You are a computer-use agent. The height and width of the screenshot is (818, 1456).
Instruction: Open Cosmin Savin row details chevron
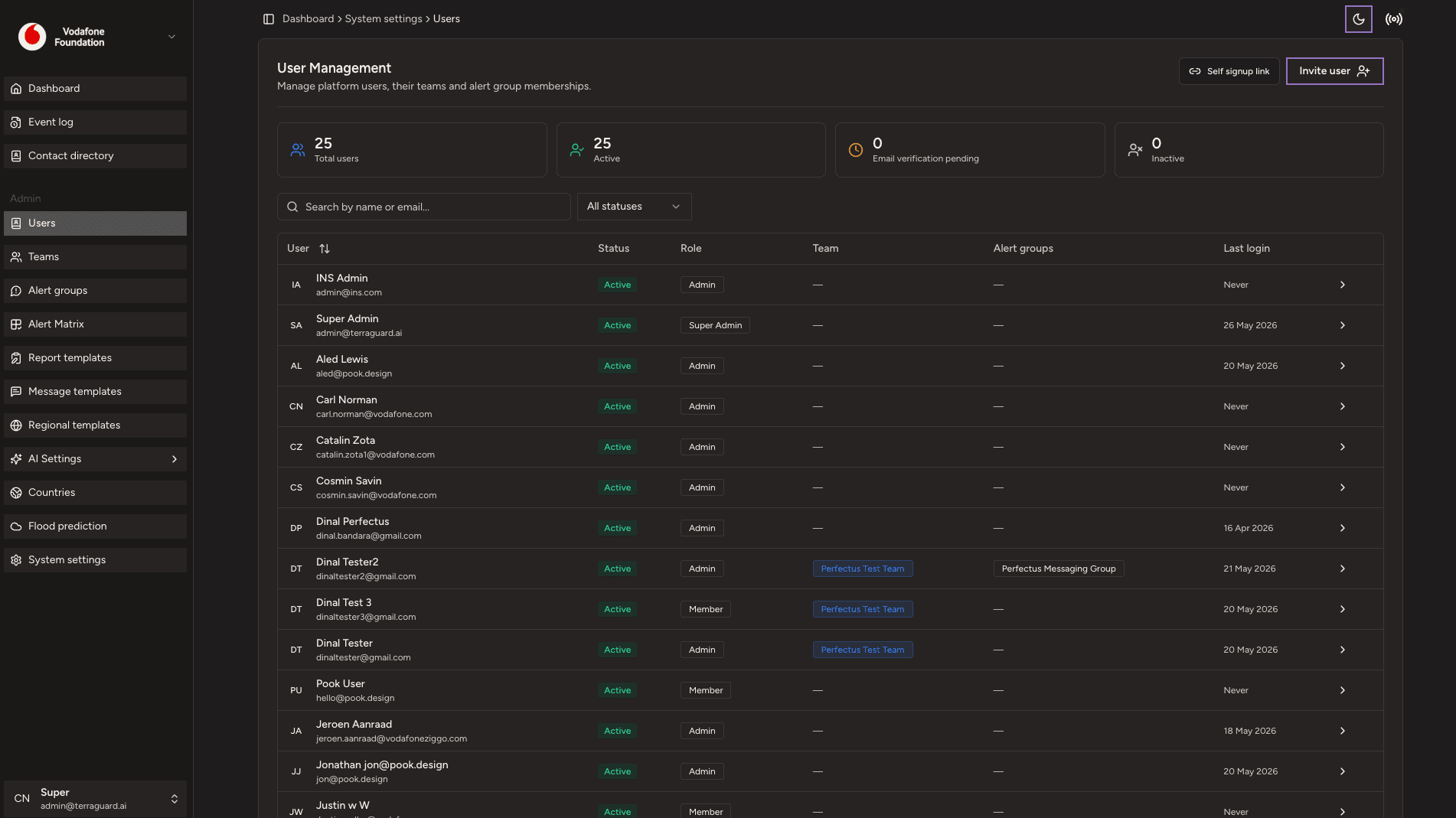pos(1343,487)
